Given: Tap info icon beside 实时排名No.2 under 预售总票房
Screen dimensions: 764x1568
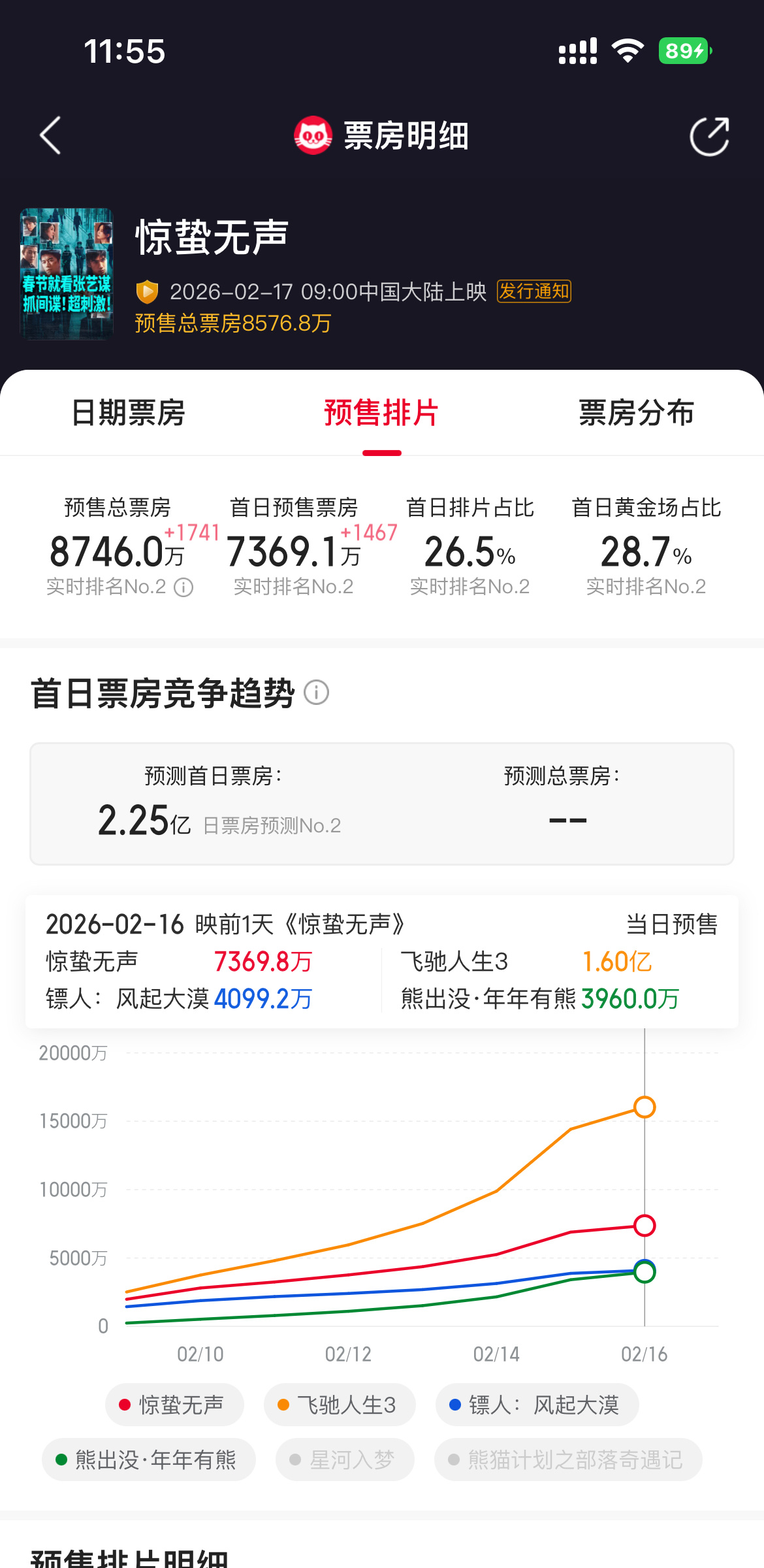Looking at the screenshot, I should point(183,587).
